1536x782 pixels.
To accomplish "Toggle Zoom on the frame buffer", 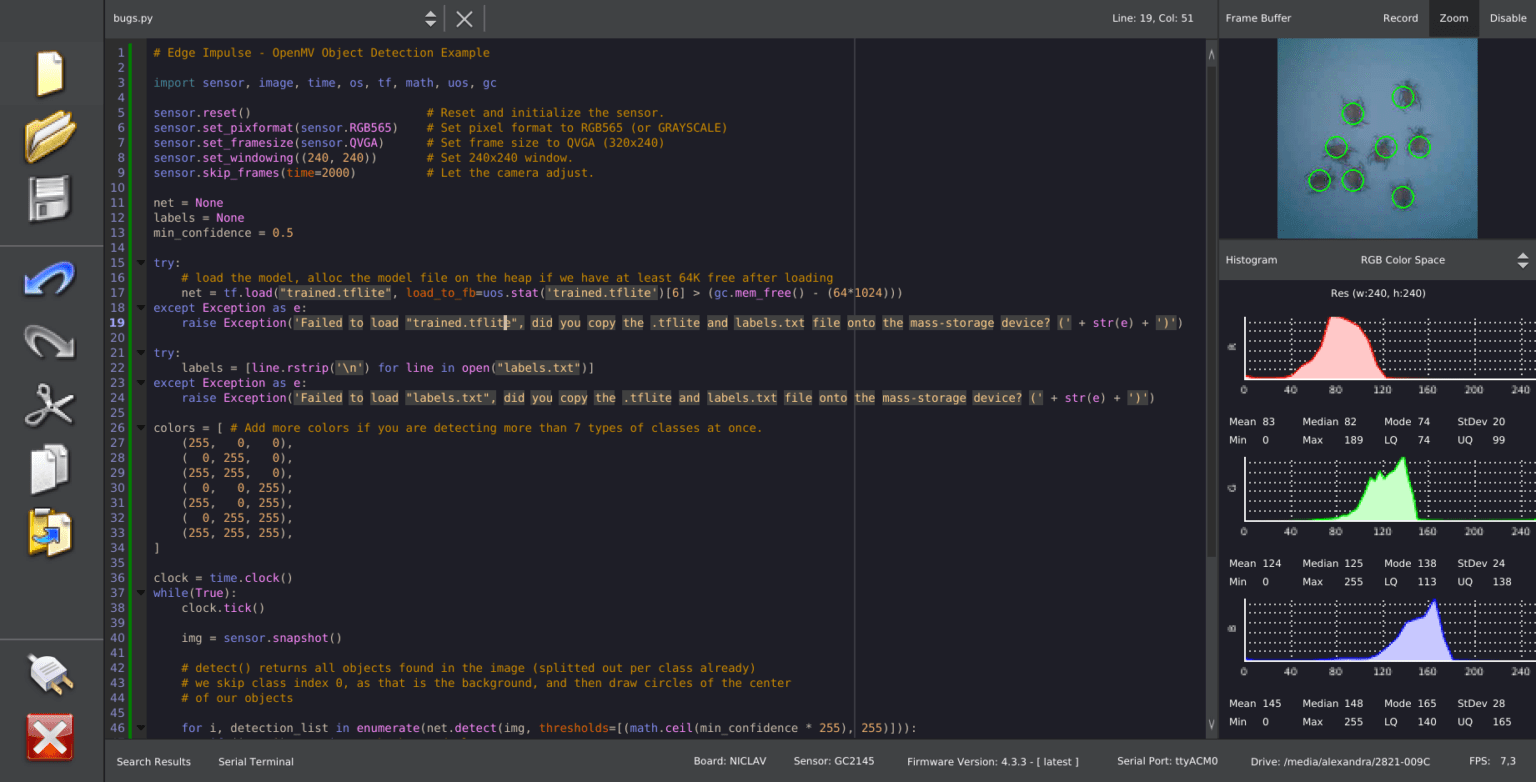I will 1453,18.
